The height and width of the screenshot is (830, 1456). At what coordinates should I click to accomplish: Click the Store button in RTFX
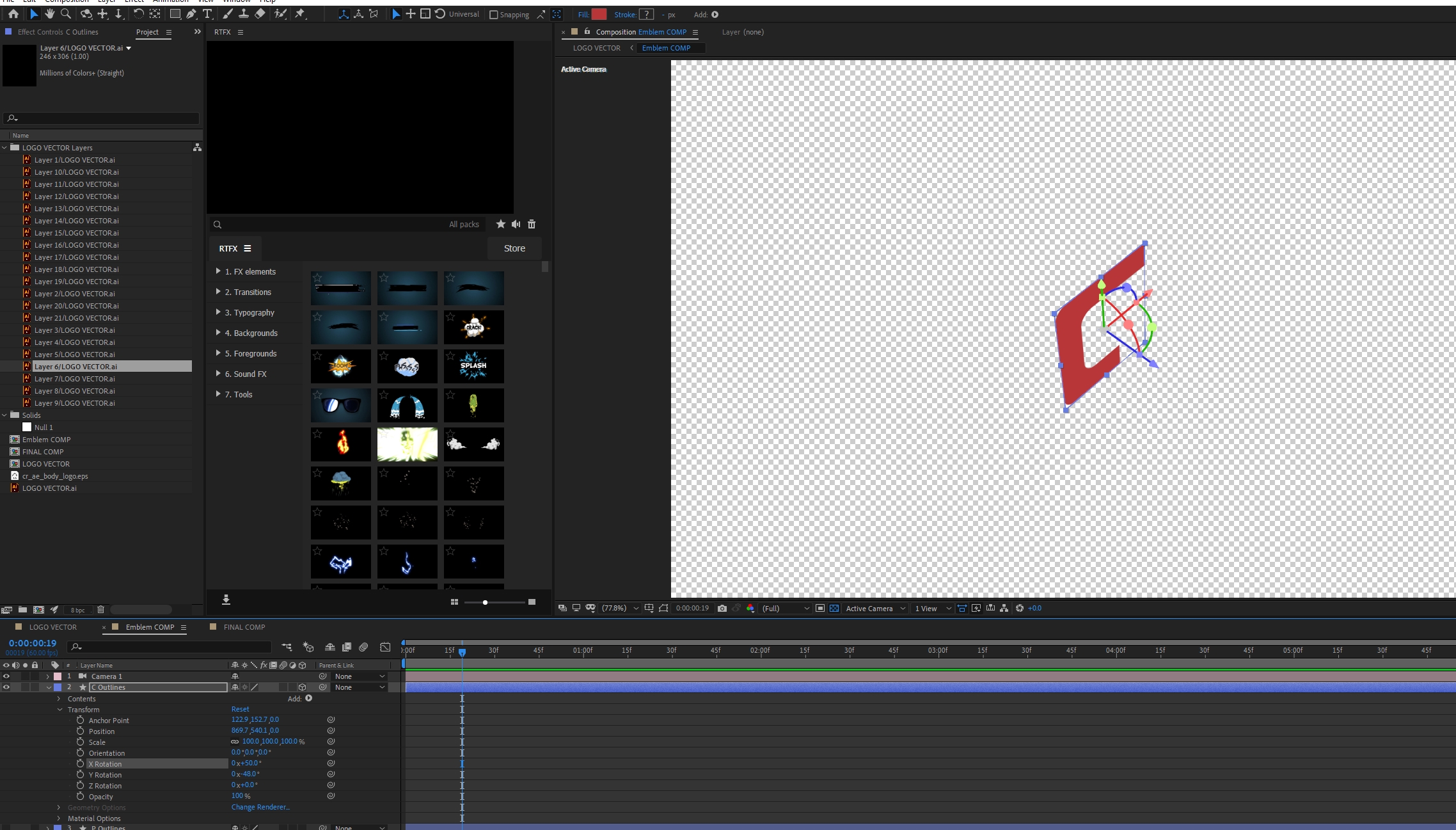514,248
